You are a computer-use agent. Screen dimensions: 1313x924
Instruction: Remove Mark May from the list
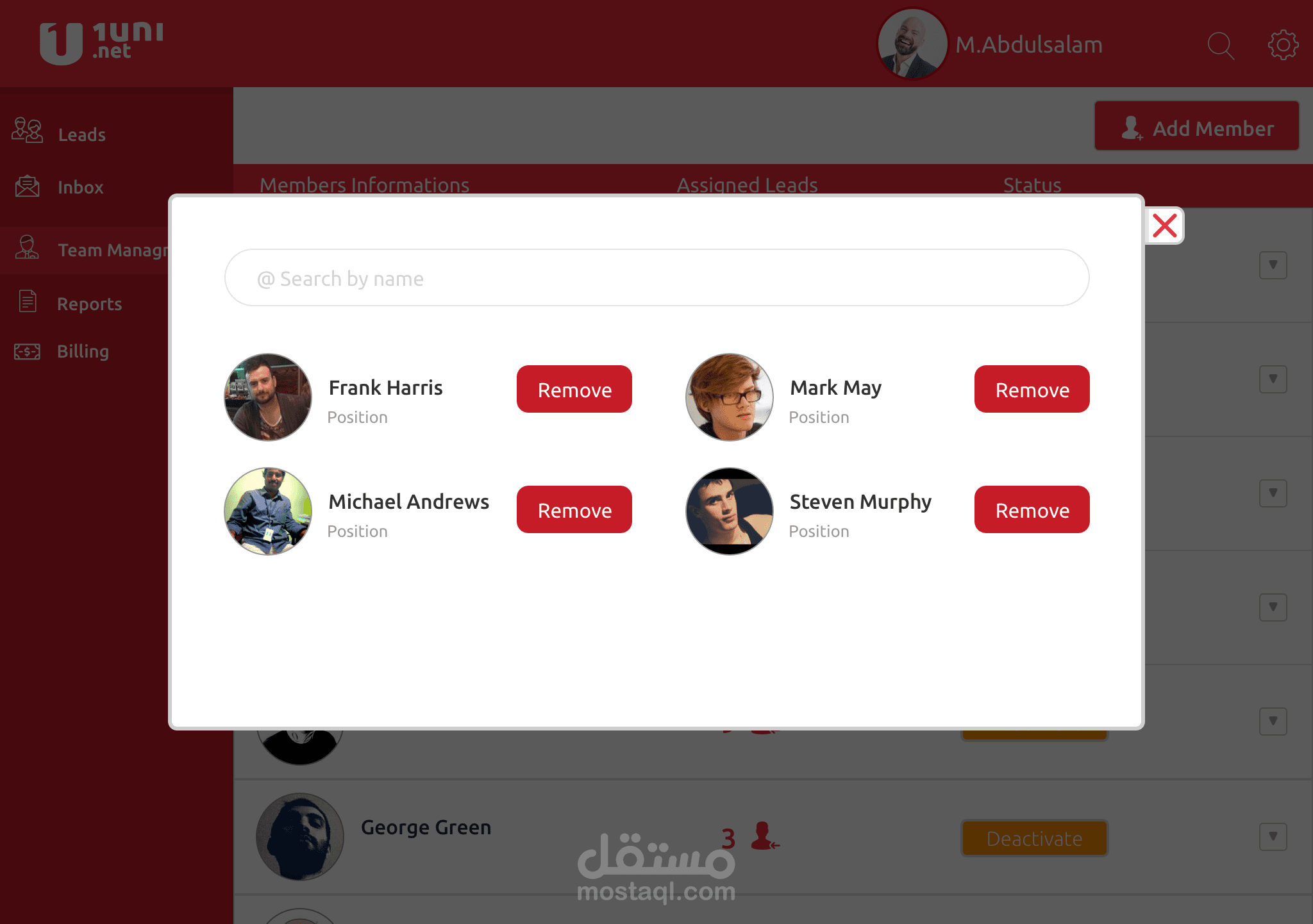click(1032, 389)
